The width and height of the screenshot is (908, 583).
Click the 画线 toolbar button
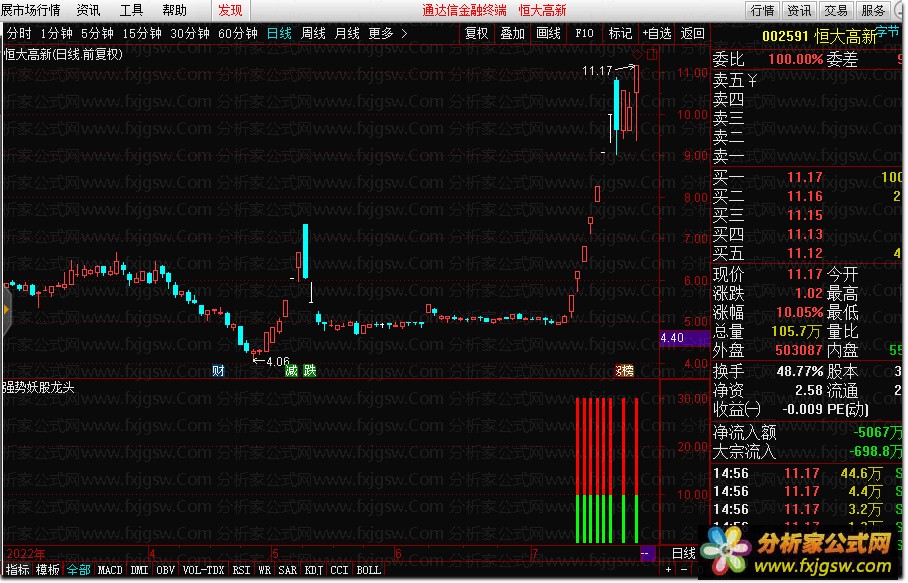click(548, 34)
